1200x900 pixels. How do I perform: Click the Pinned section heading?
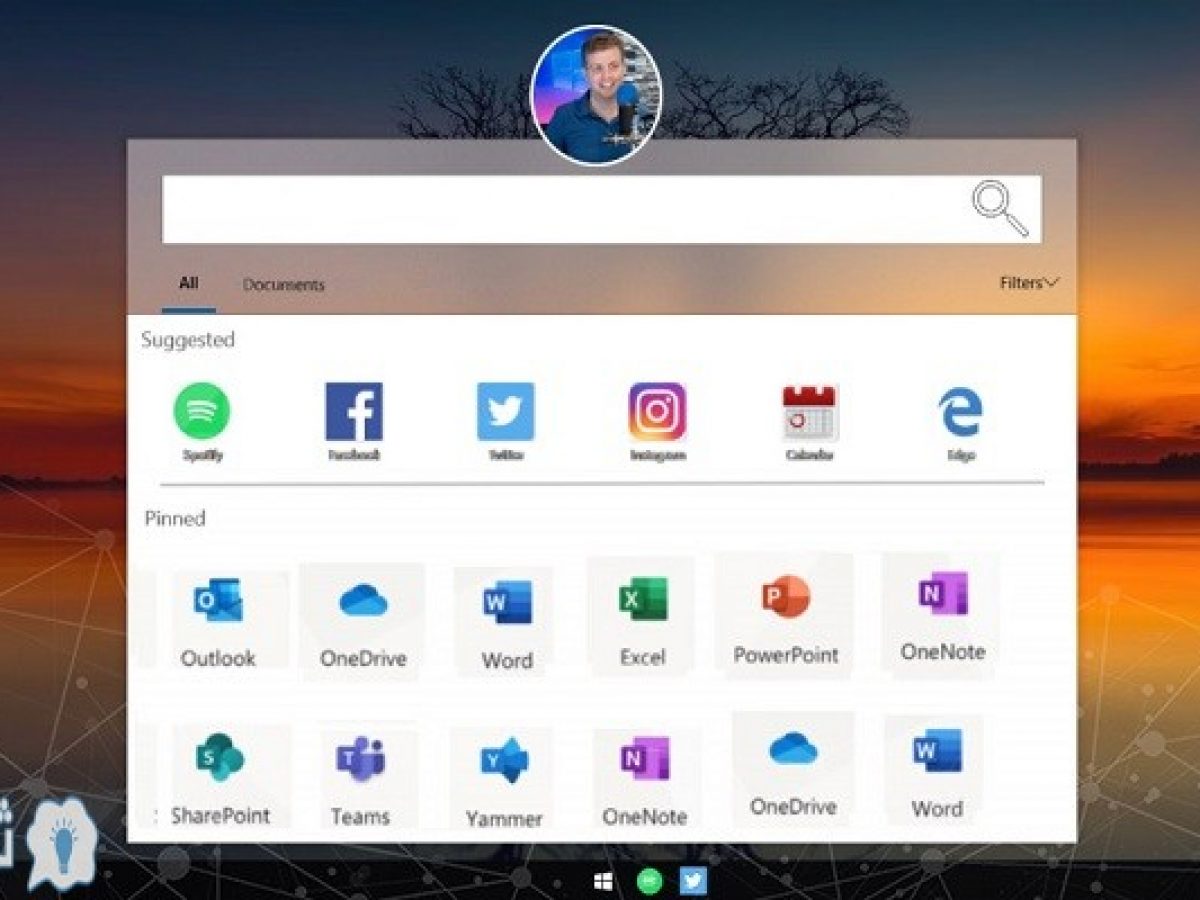coord(175,518)
